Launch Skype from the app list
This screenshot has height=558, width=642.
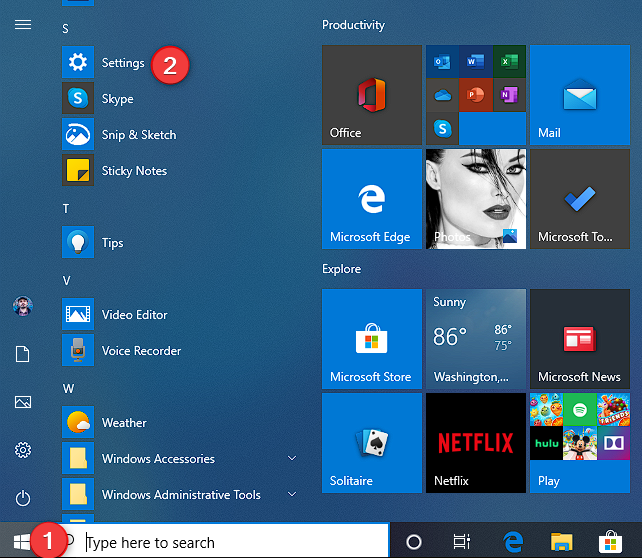click(117, 99)
